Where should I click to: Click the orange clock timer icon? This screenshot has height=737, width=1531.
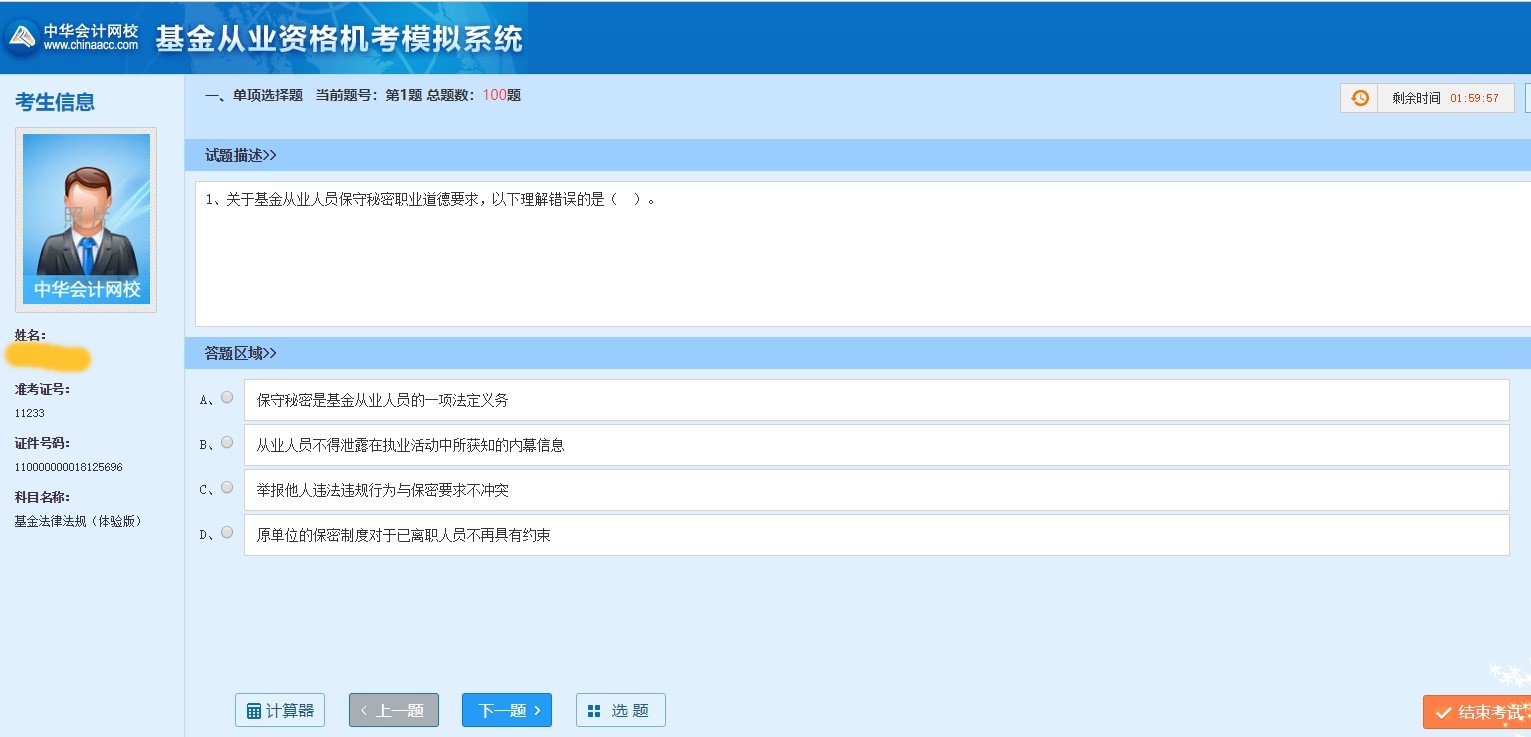tap(1359, 98)
